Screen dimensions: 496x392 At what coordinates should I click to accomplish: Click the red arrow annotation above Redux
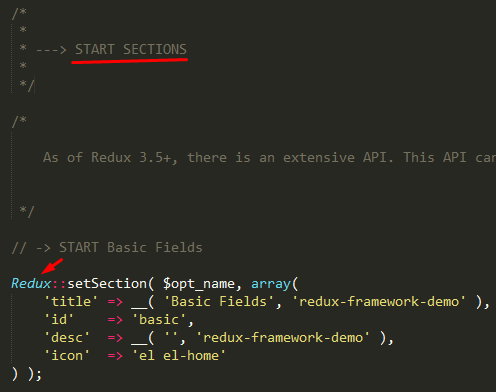pos(52,266)
